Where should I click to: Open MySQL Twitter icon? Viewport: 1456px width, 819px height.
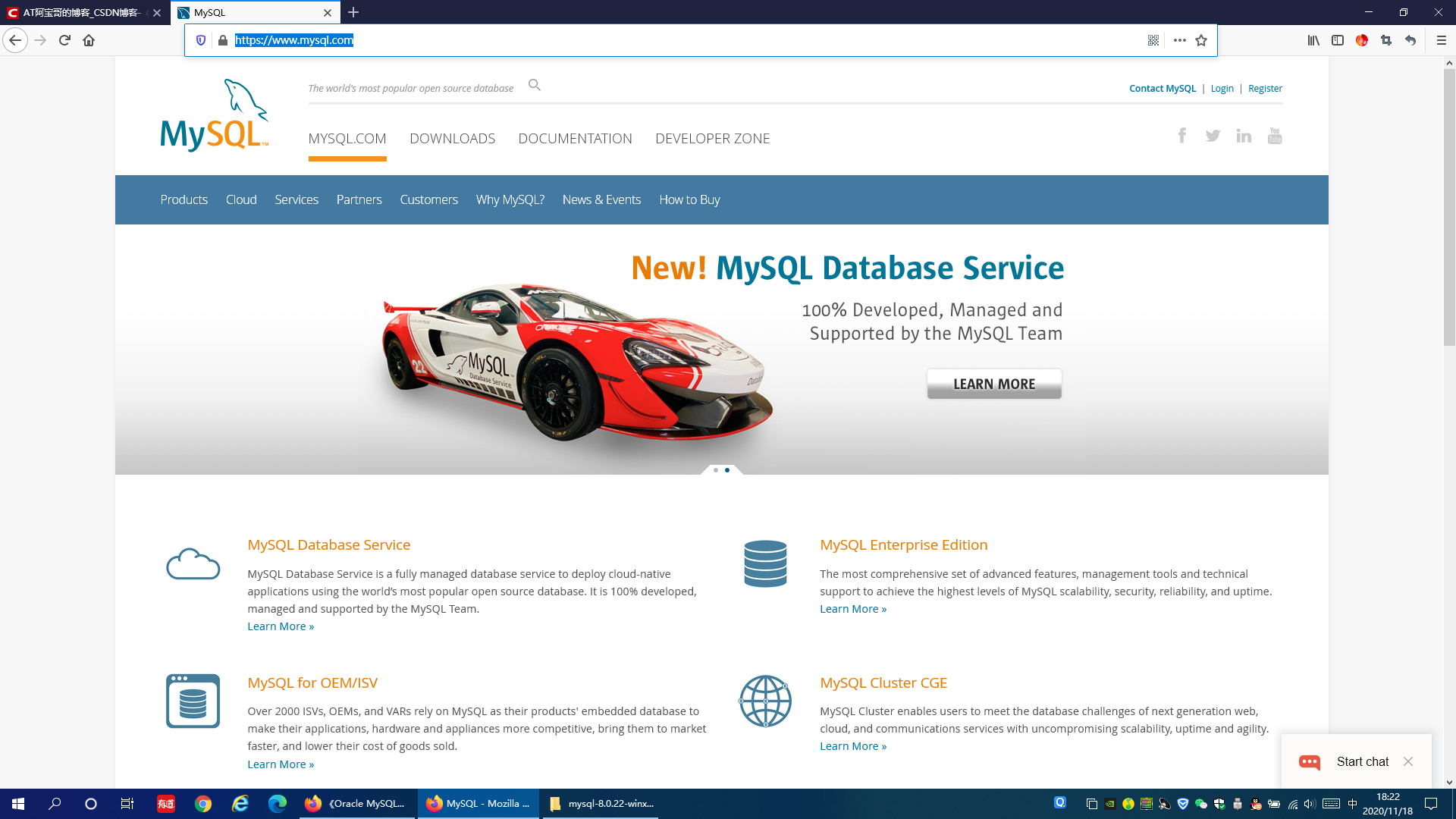(1213, 136)
